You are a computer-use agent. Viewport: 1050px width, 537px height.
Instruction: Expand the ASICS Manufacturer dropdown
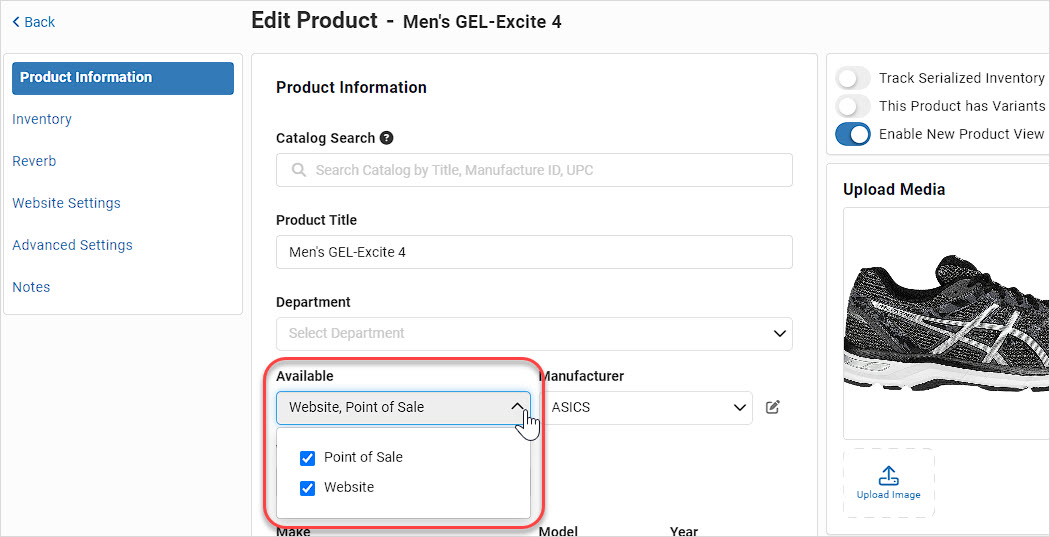(x=646, y=407)
